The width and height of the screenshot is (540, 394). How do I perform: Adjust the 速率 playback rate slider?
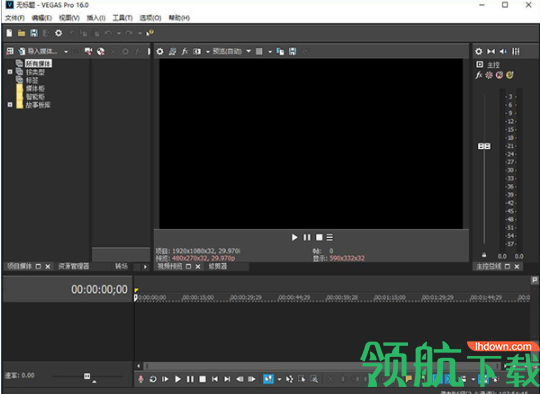[87, 376]
